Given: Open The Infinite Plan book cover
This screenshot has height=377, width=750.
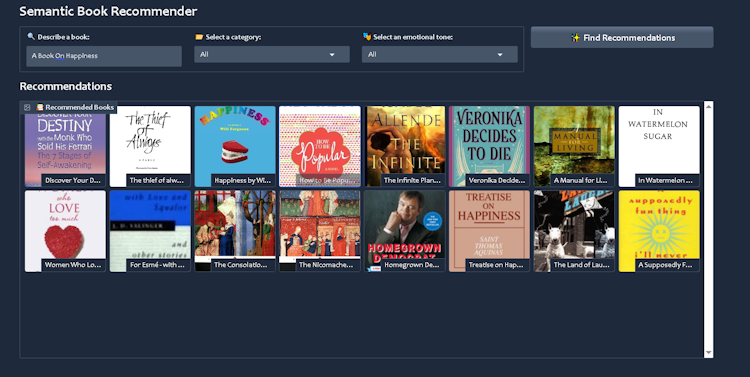Looking at the screenshot, I should click(x=405, y=146).
